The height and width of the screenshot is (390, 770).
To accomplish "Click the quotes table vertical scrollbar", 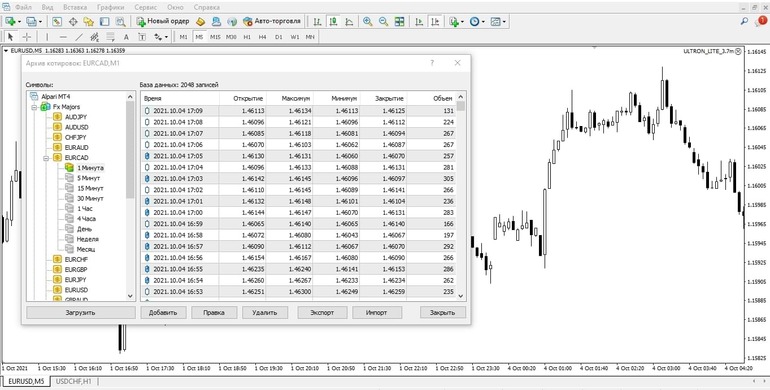I will [x=461, y=195].
